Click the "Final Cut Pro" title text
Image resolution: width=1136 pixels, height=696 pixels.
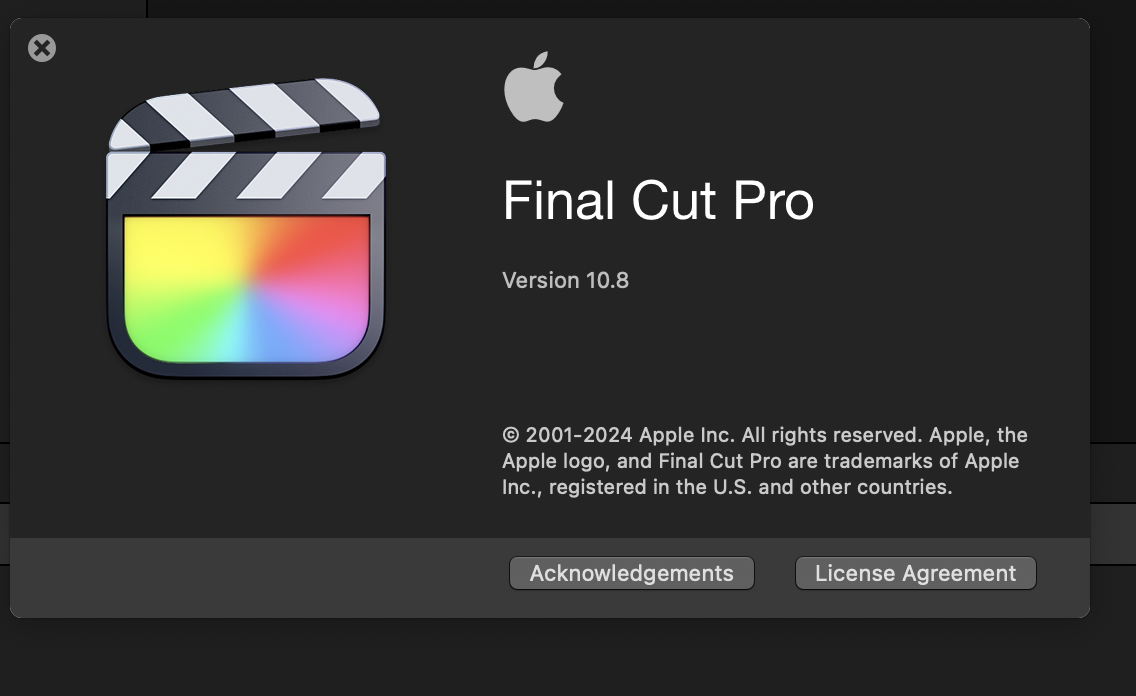tap(657, 201)
